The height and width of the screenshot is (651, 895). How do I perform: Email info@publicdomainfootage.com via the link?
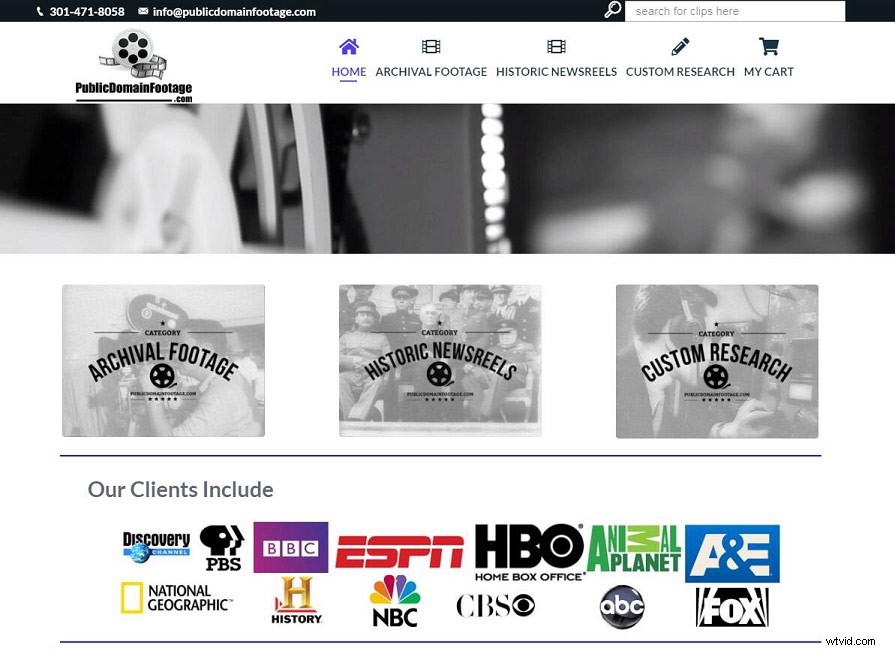(x=234, y=11)
